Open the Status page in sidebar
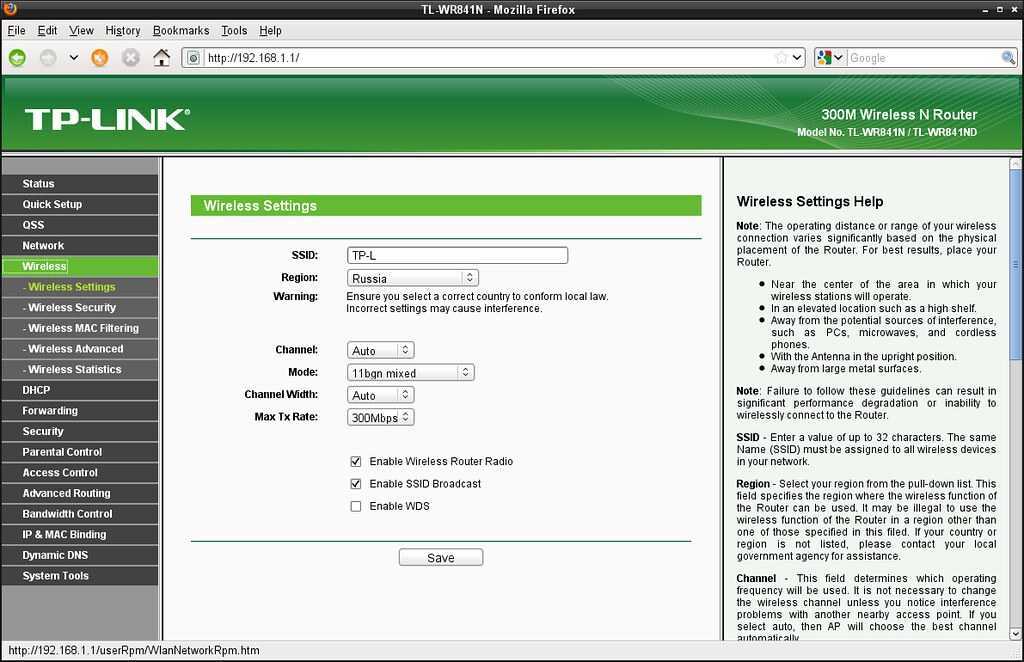This screenshot has width=1024, height=662. (80, 184)
